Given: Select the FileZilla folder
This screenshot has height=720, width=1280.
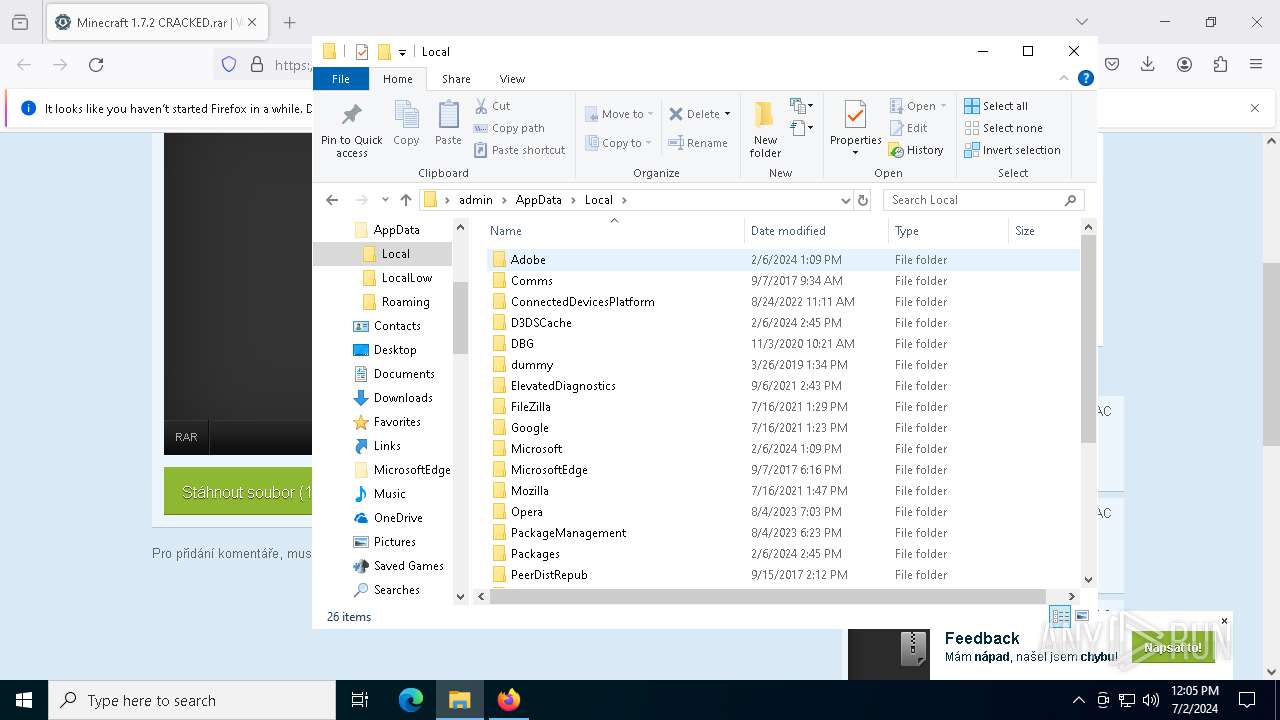Looking at the screenshot, I should (530, 407).
